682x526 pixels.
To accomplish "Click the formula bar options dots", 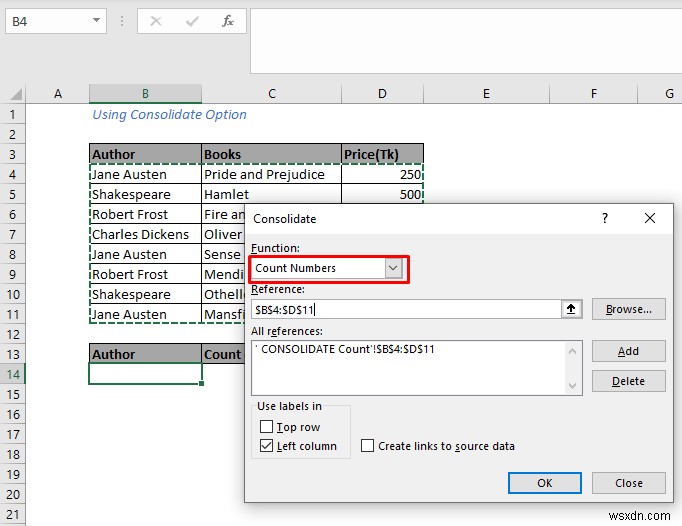I will click(122, 21).
